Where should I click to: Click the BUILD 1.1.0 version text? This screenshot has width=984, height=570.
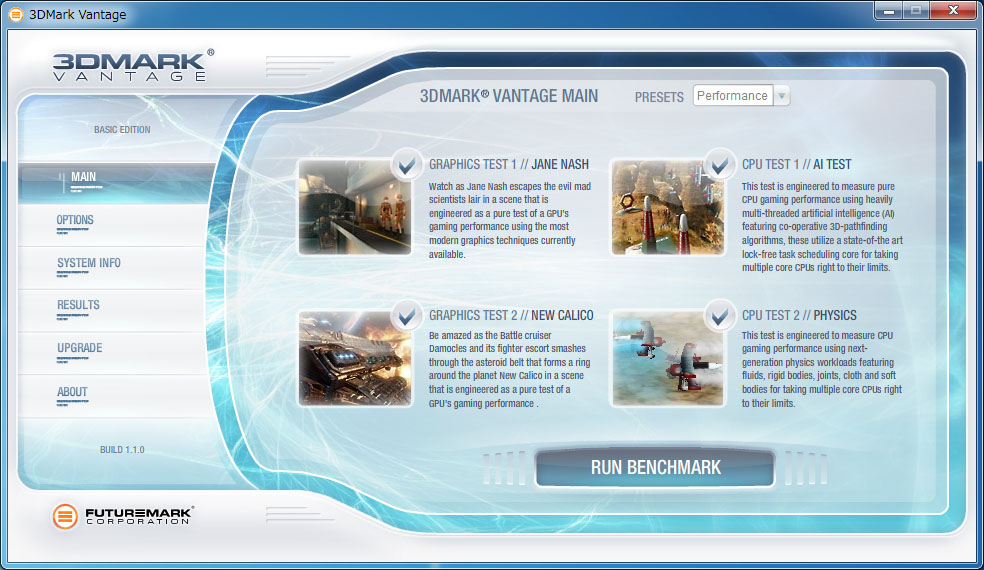tap(122, 450)
